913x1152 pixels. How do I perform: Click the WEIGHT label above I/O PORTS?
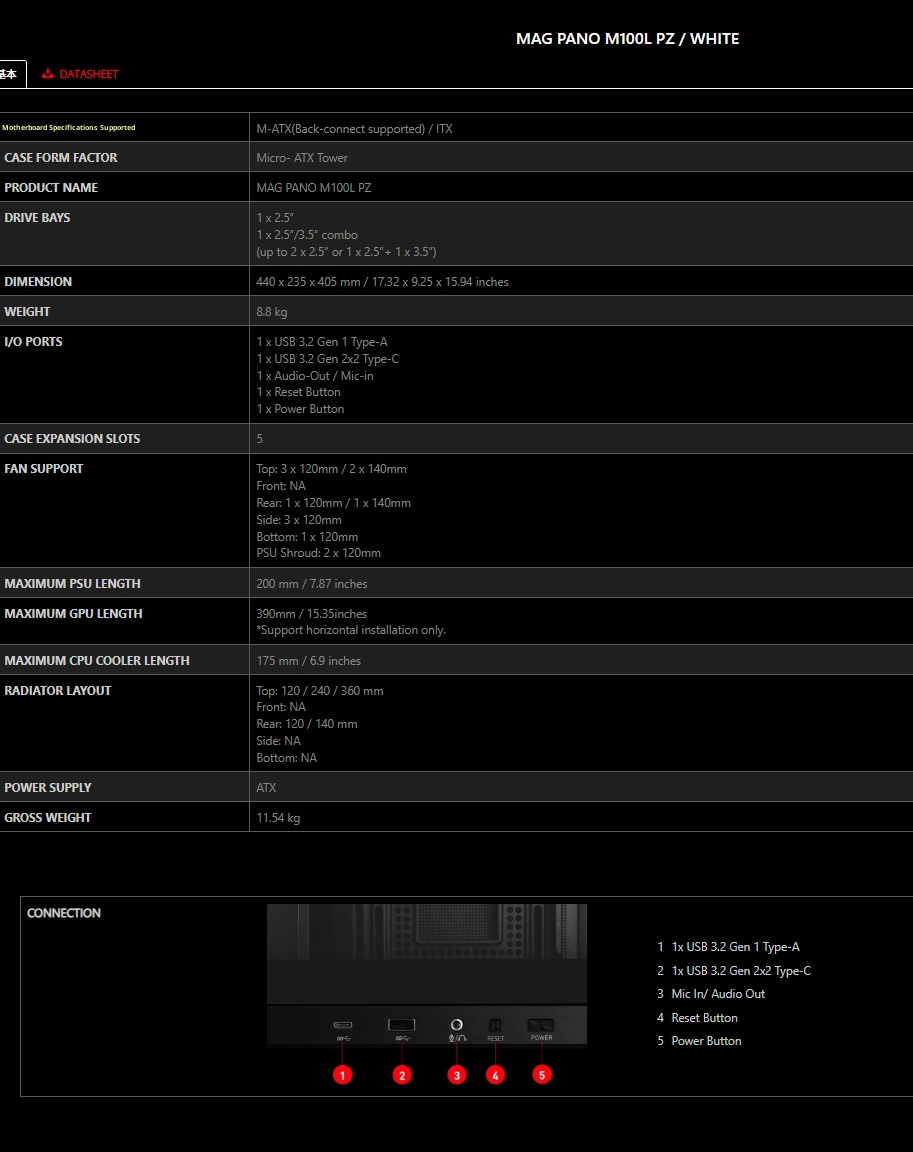[27, 312]
